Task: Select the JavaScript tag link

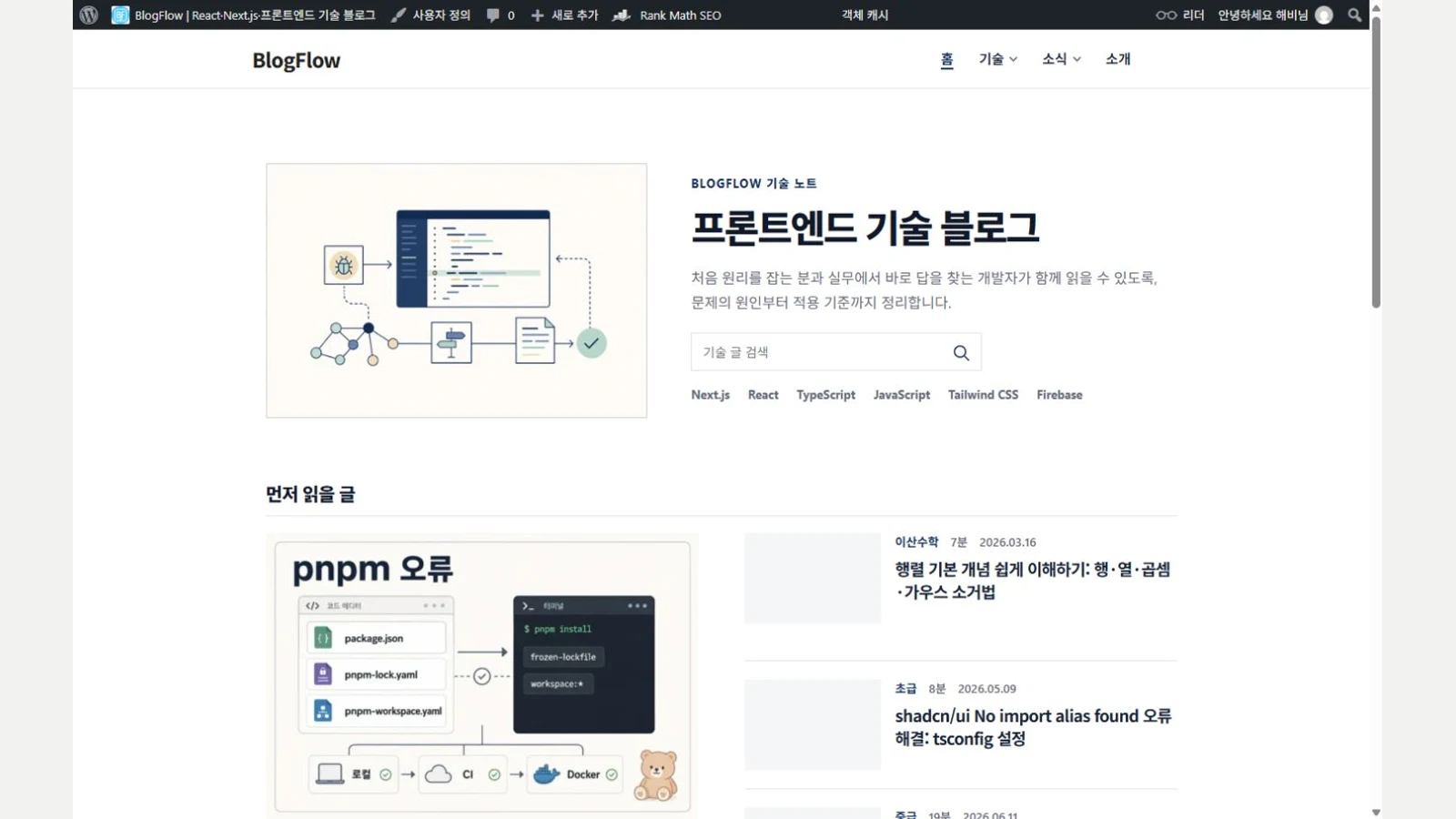Action: click(x=901, y=395)
